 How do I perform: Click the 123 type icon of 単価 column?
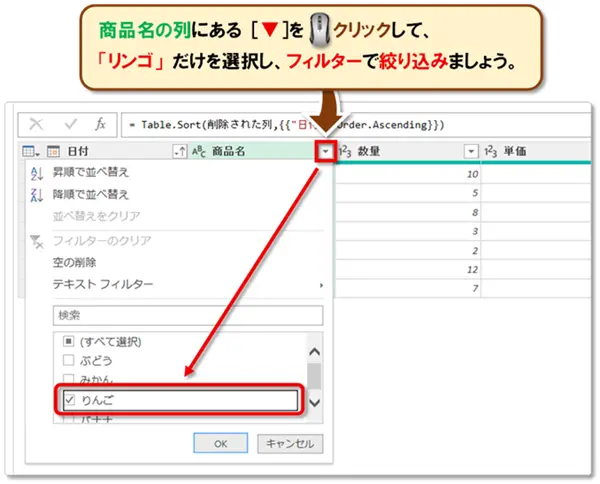491,152
